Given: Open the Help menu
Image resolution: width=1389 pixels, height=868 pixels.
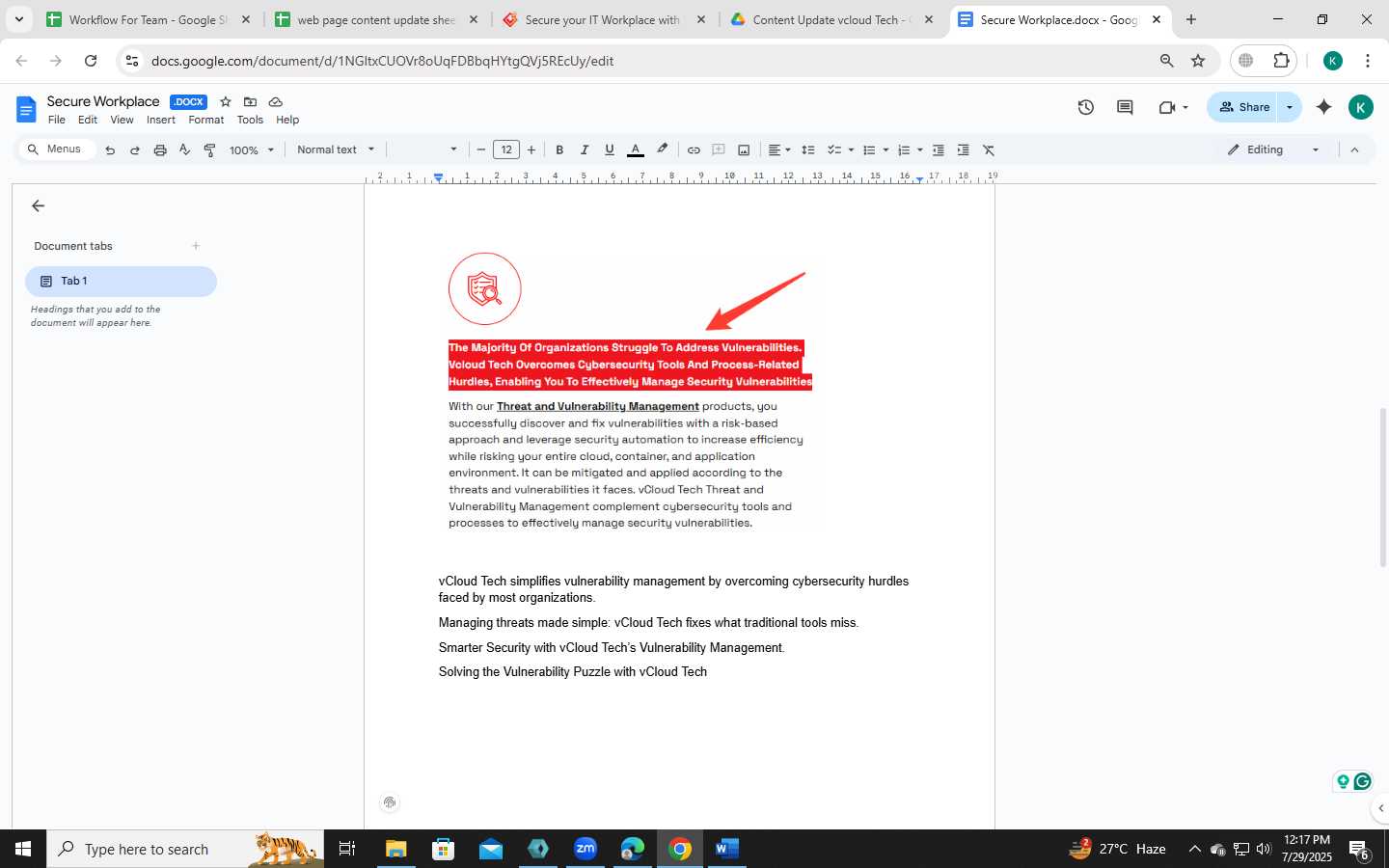Looking at the screenshot, I should click(x=287, y=120).
